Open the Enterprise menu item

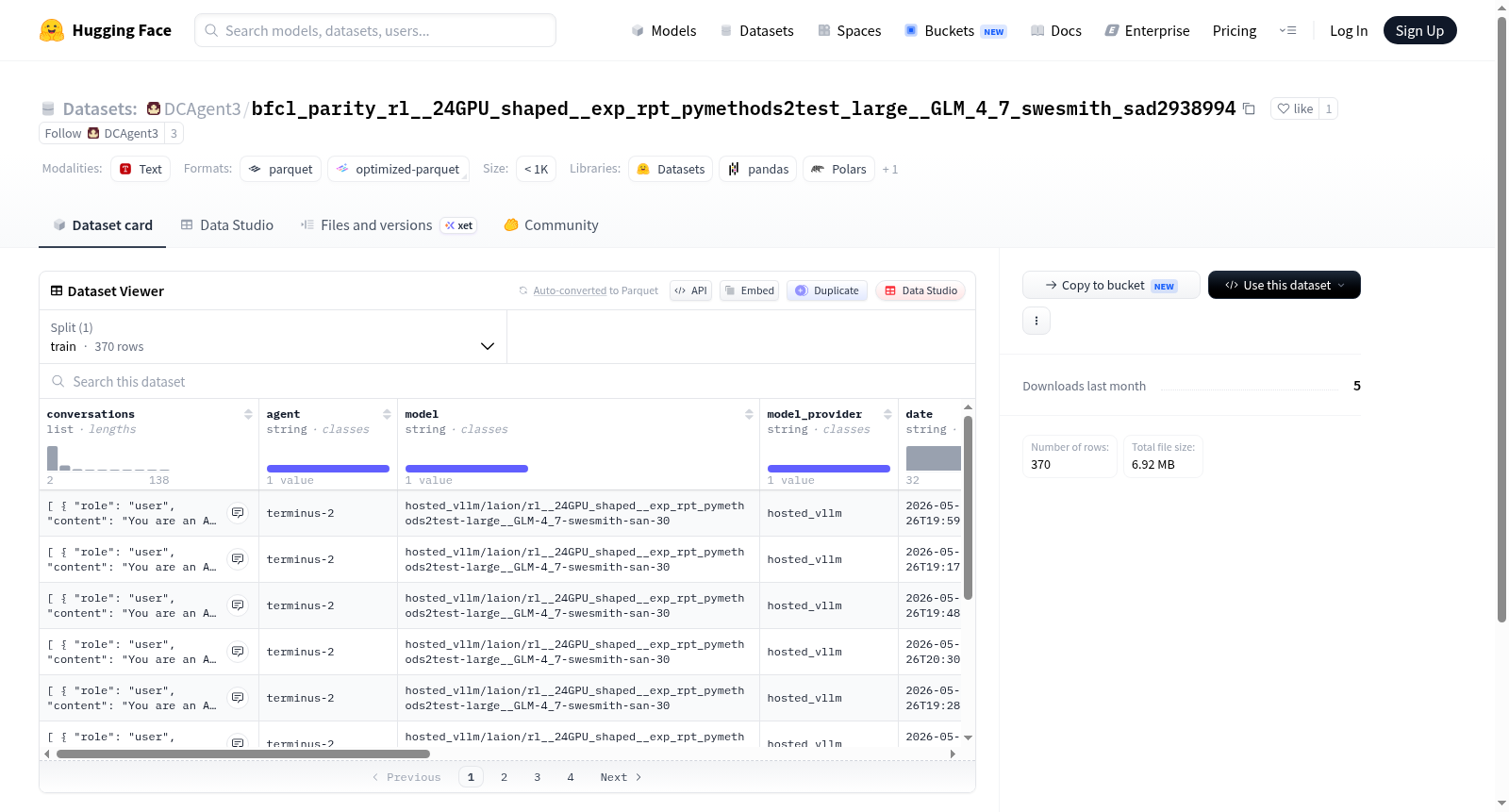tap(1147, 30)
